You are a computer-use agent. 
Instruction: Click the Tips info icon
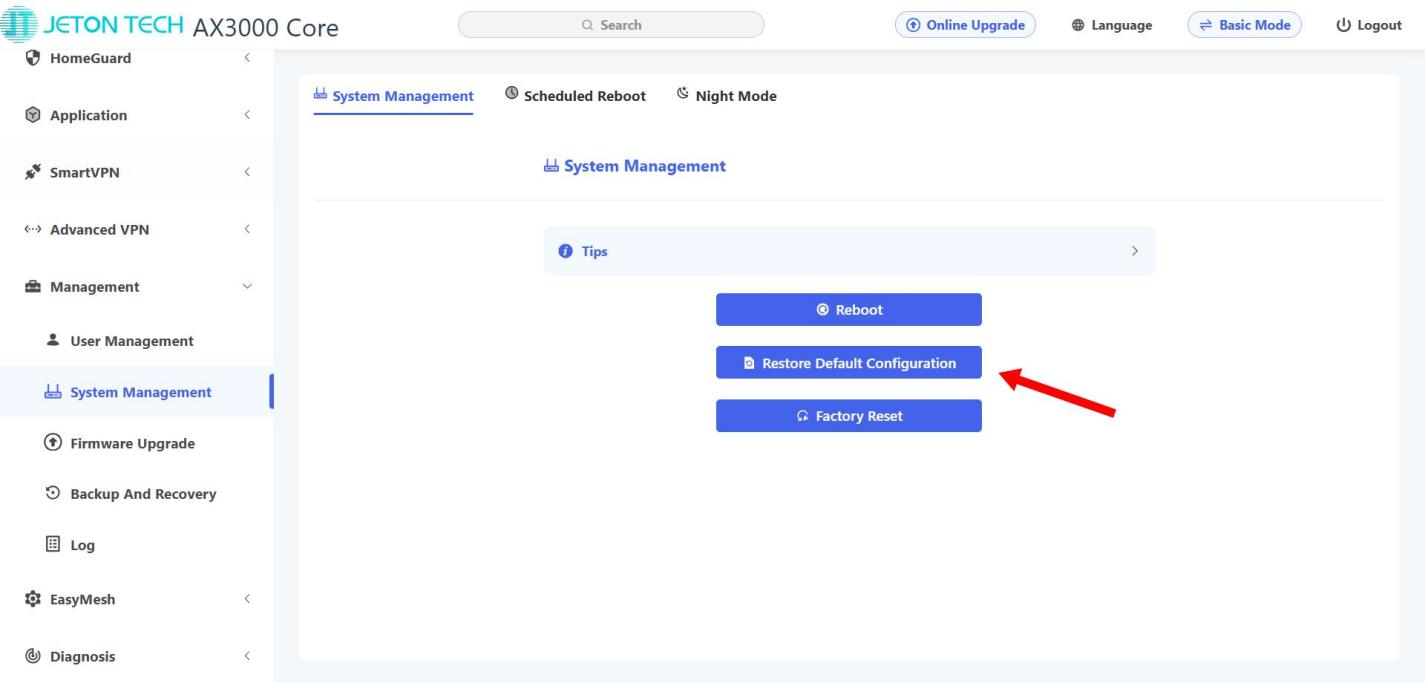(x=566, y=251)
